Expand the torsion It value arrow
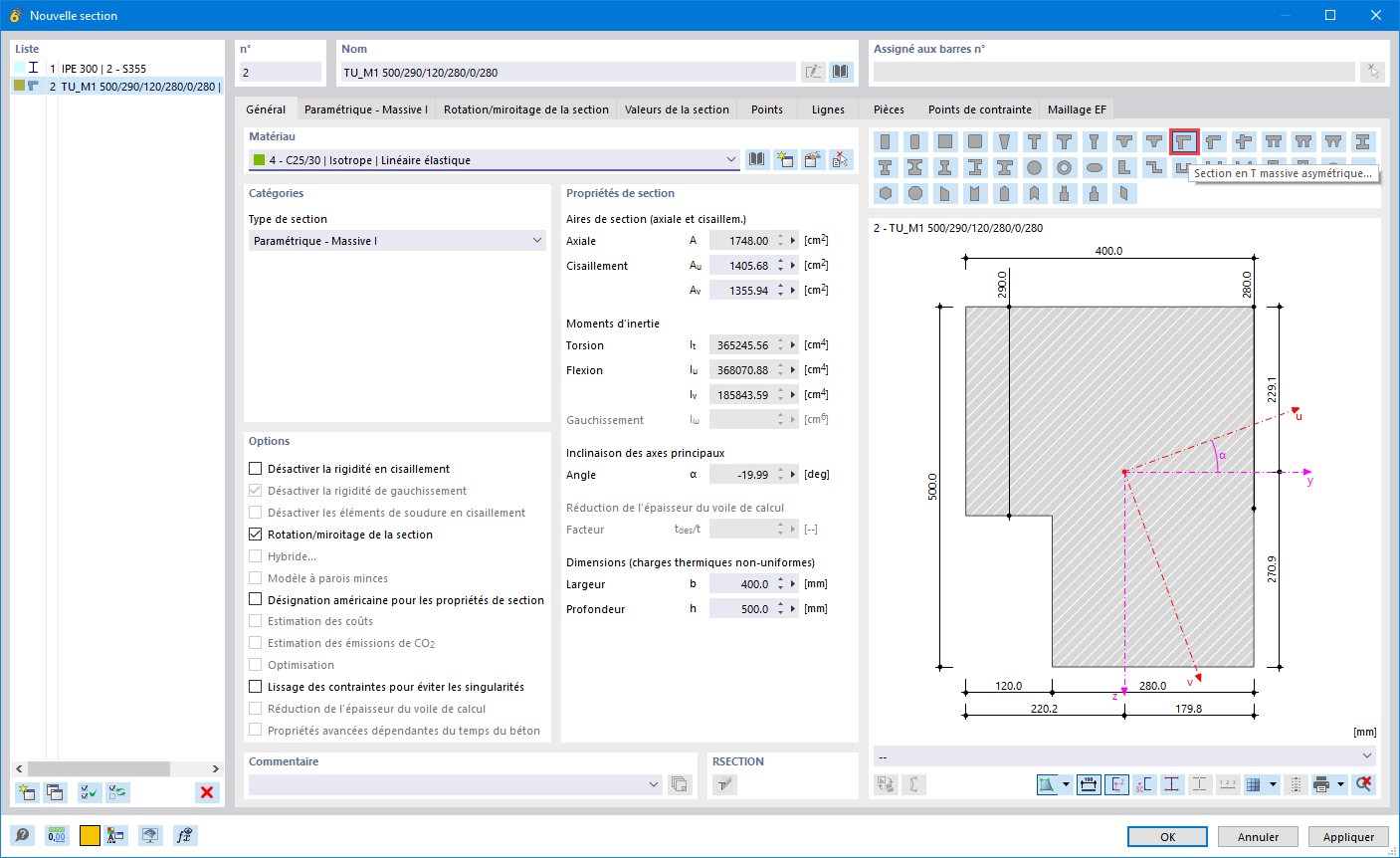The image size is (1400, 858). click(x=793, y=345)
